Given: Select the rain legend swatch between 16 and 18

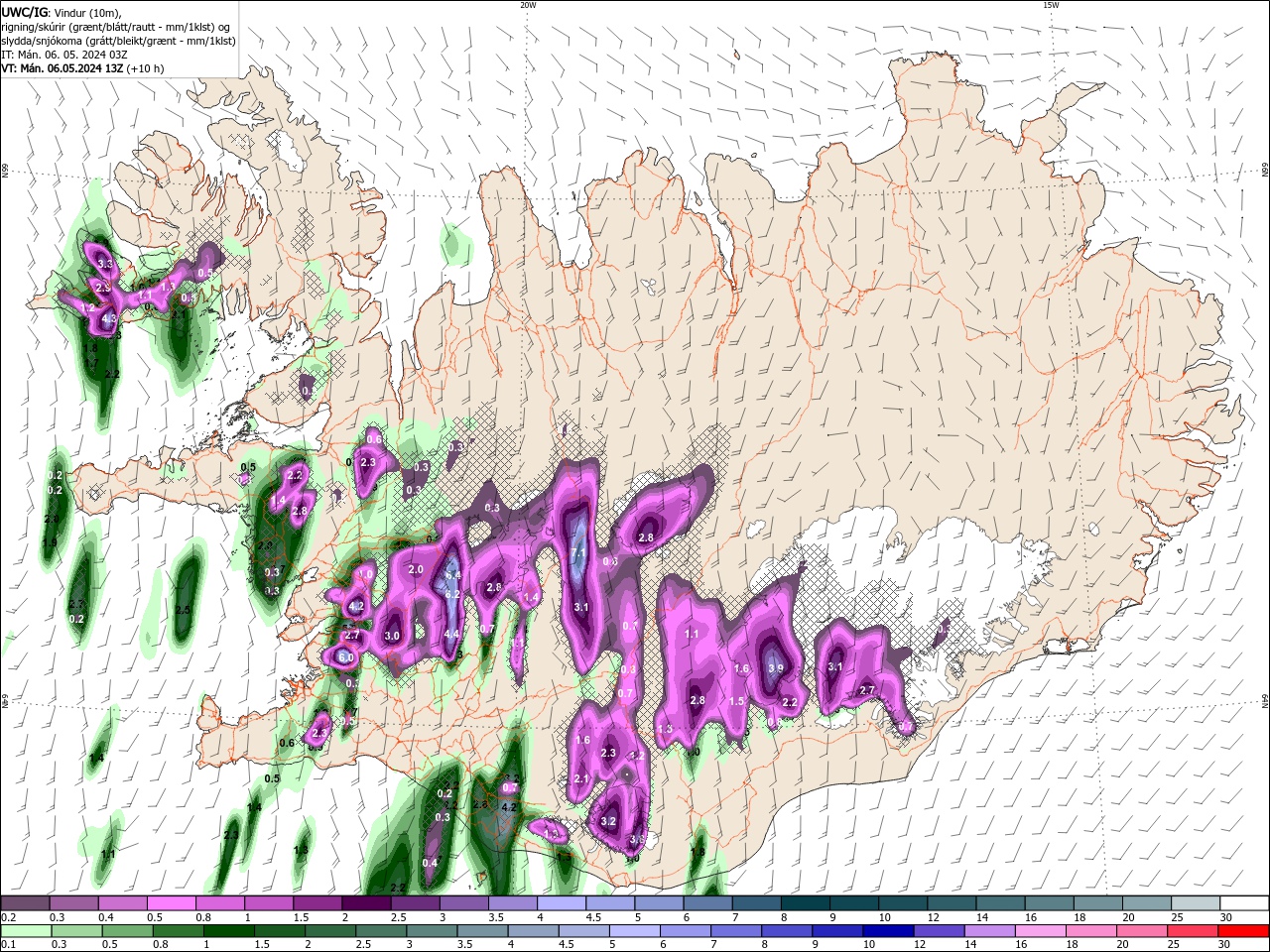Looking at the screenshot, I should 1040,931.
